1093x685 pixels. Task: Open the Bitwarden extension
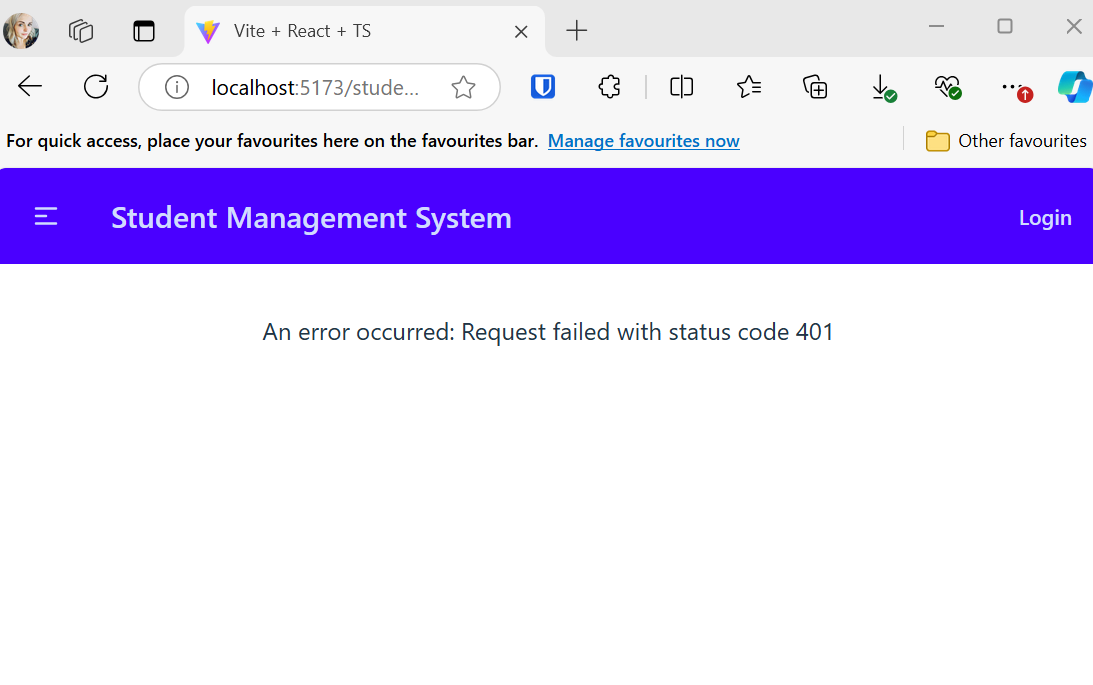[542, 86]
